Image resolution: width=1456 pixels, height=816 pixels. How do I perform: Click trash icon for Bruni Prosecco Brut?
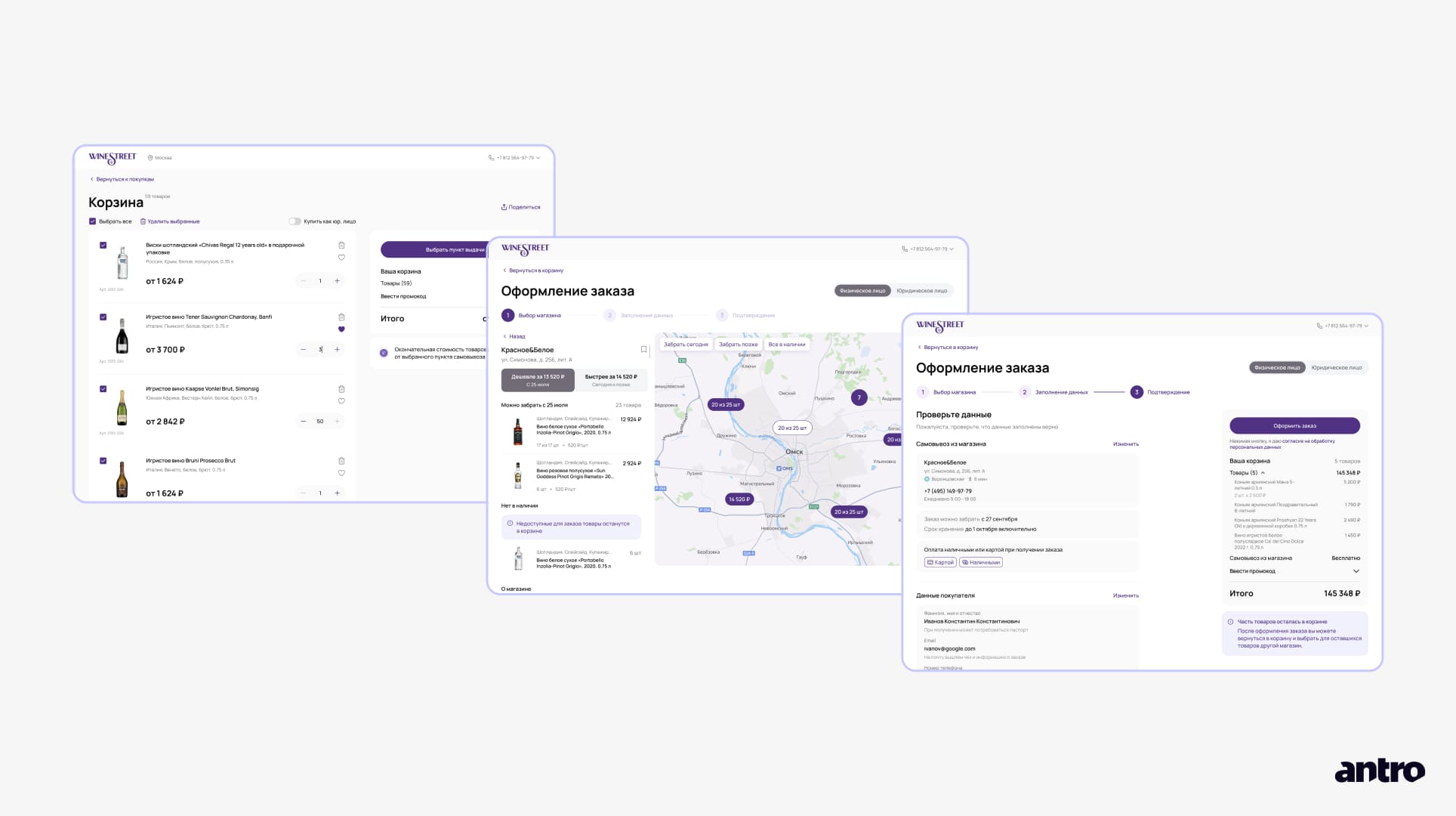click(341, 461)
